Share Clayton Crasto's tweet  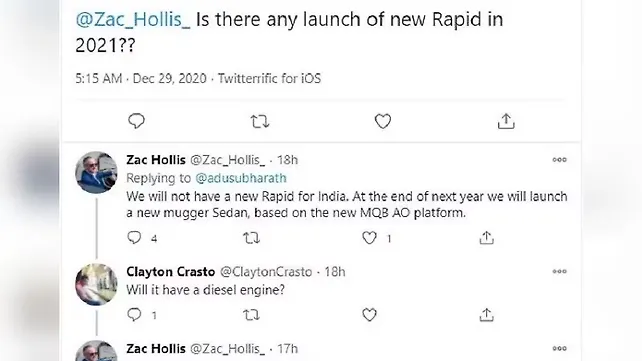(x=486, y=314)
